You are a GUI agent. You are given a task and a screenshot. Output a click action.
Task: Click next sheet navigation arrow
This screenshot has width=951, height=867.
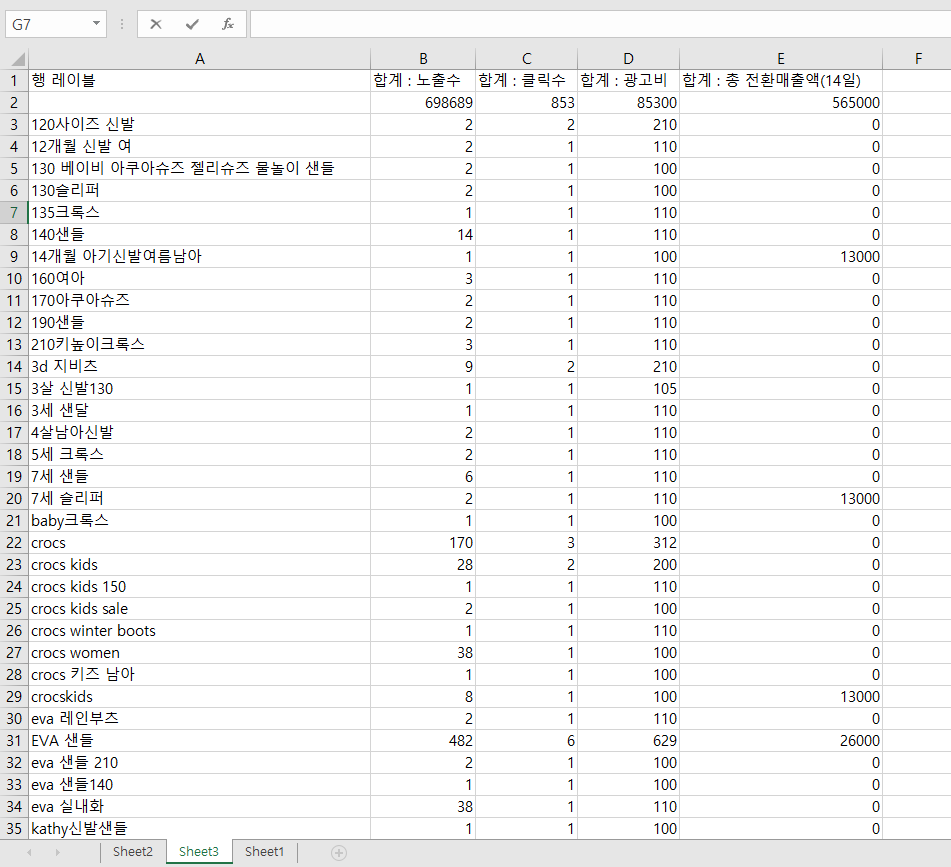click(58, 852)
